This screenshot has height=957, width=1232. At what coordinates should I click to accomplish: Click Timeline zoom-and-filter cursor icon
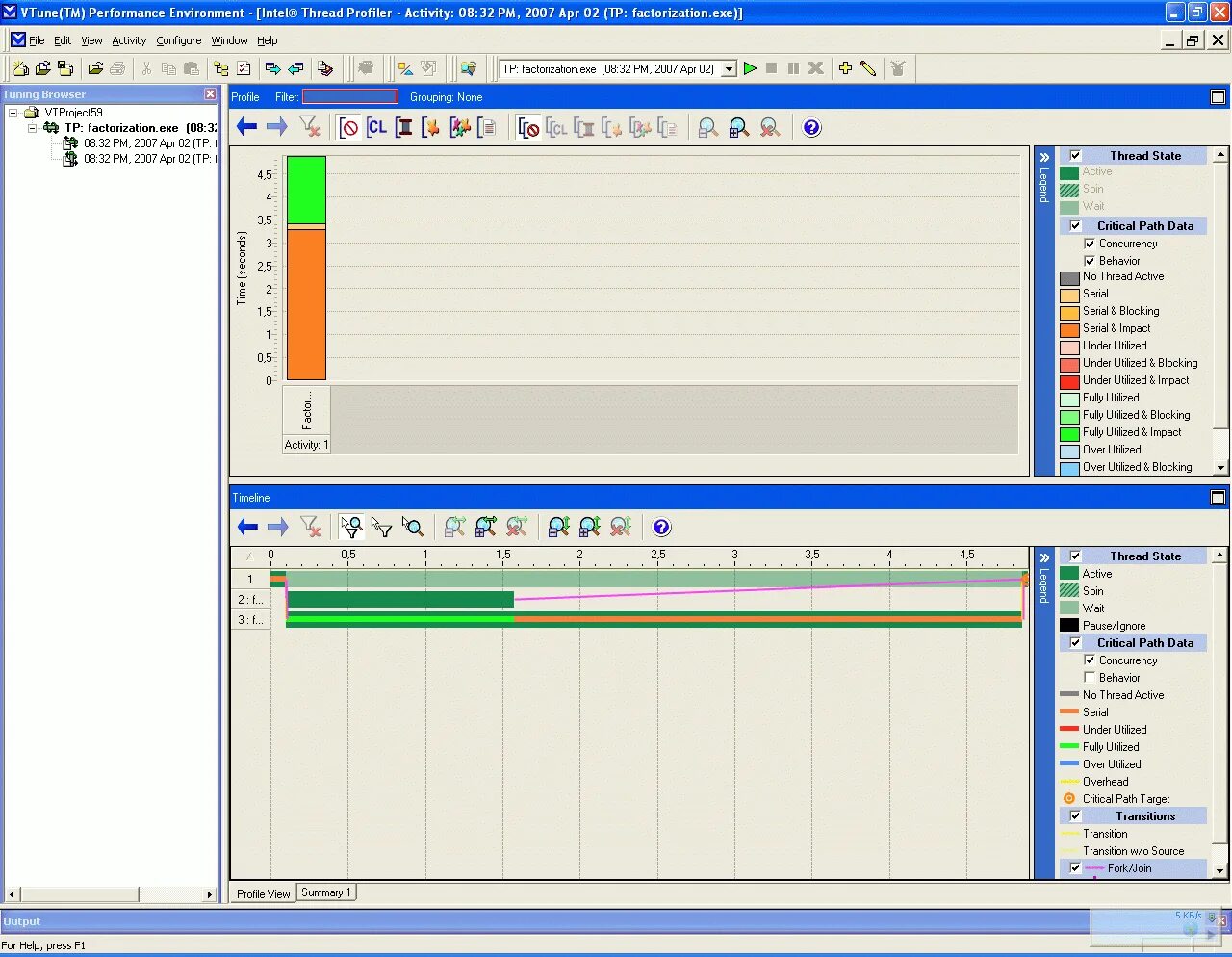click(x=351, y=527)
